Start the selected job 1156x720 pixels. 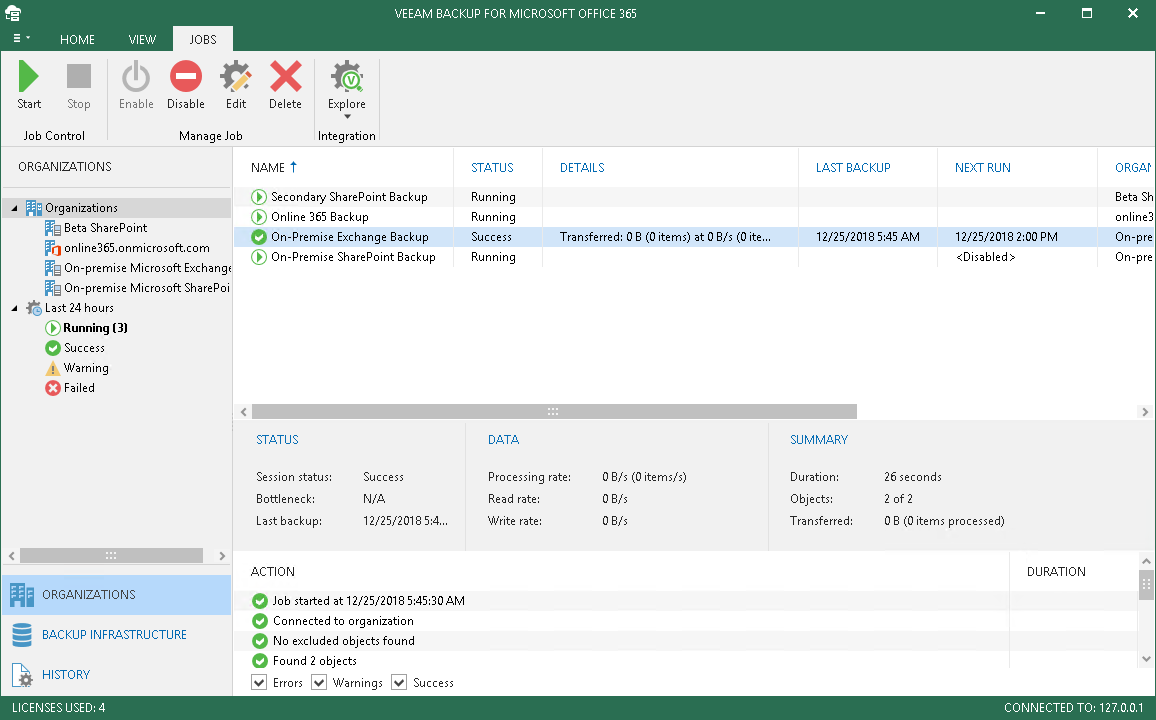click(29, 85)
